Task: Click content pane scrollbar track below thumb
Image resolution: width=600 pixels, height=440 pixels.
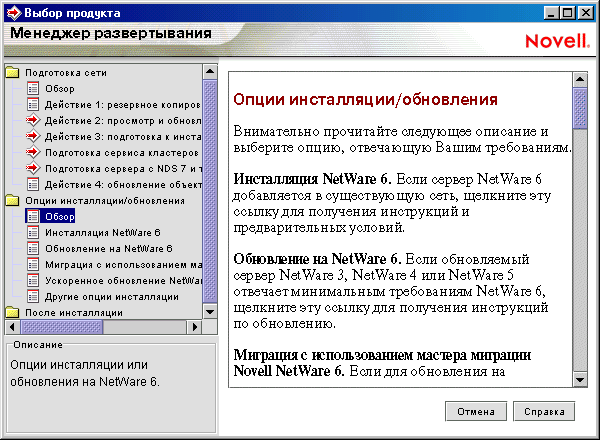Action: 580,251
